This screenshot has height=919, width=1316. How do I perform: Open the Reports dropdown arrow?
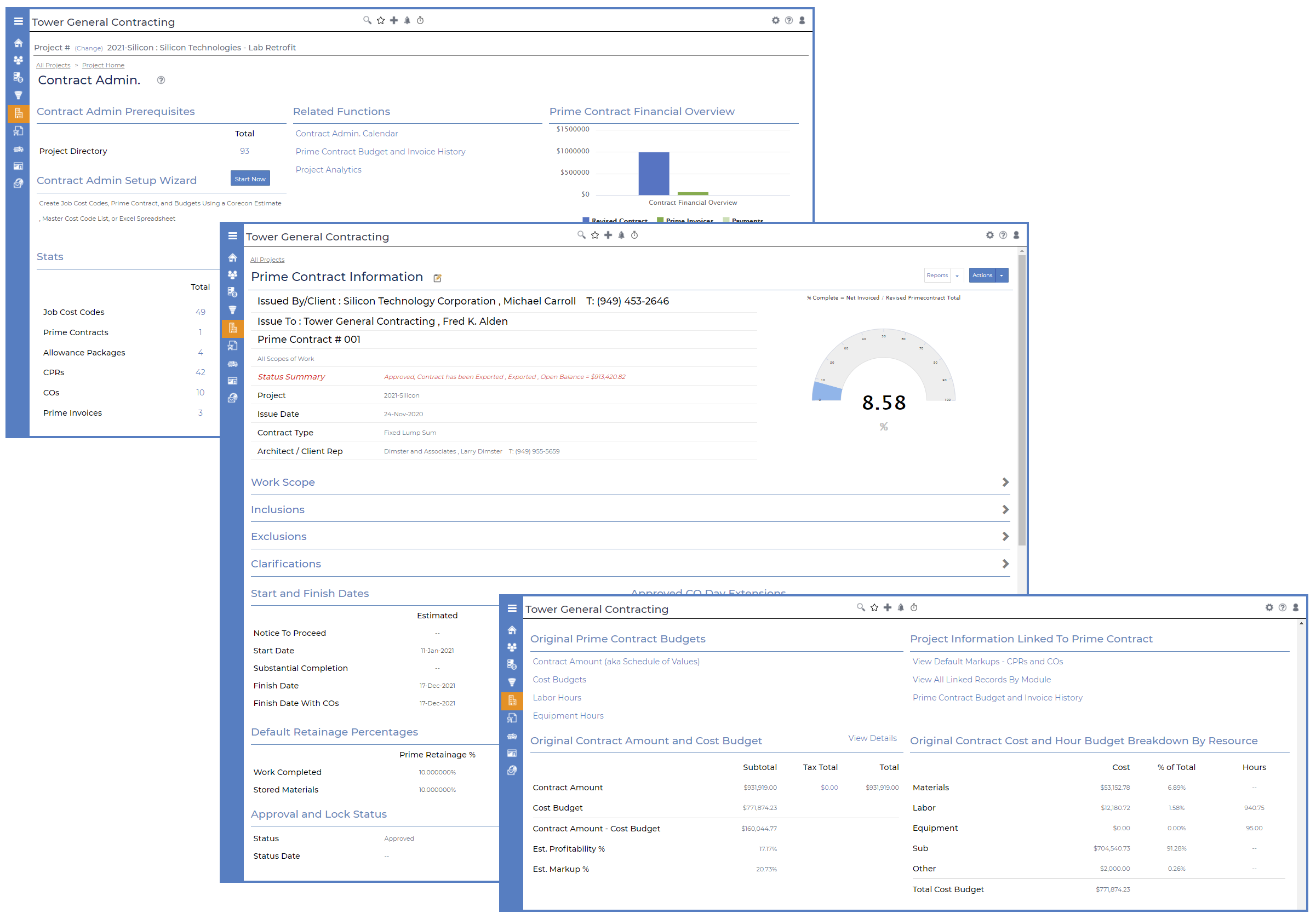(957, 275)
